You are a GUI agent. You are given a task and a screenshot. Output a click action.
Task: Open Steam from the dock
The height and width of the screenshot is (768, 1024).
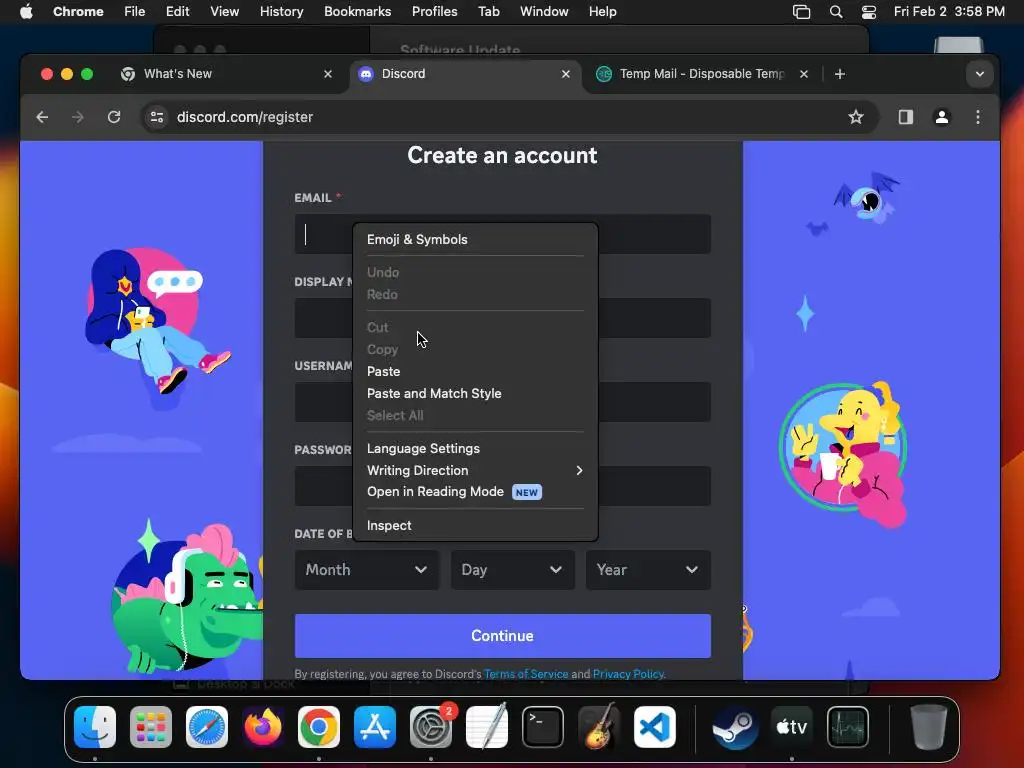pyautogui.click(x=735, y=727)
